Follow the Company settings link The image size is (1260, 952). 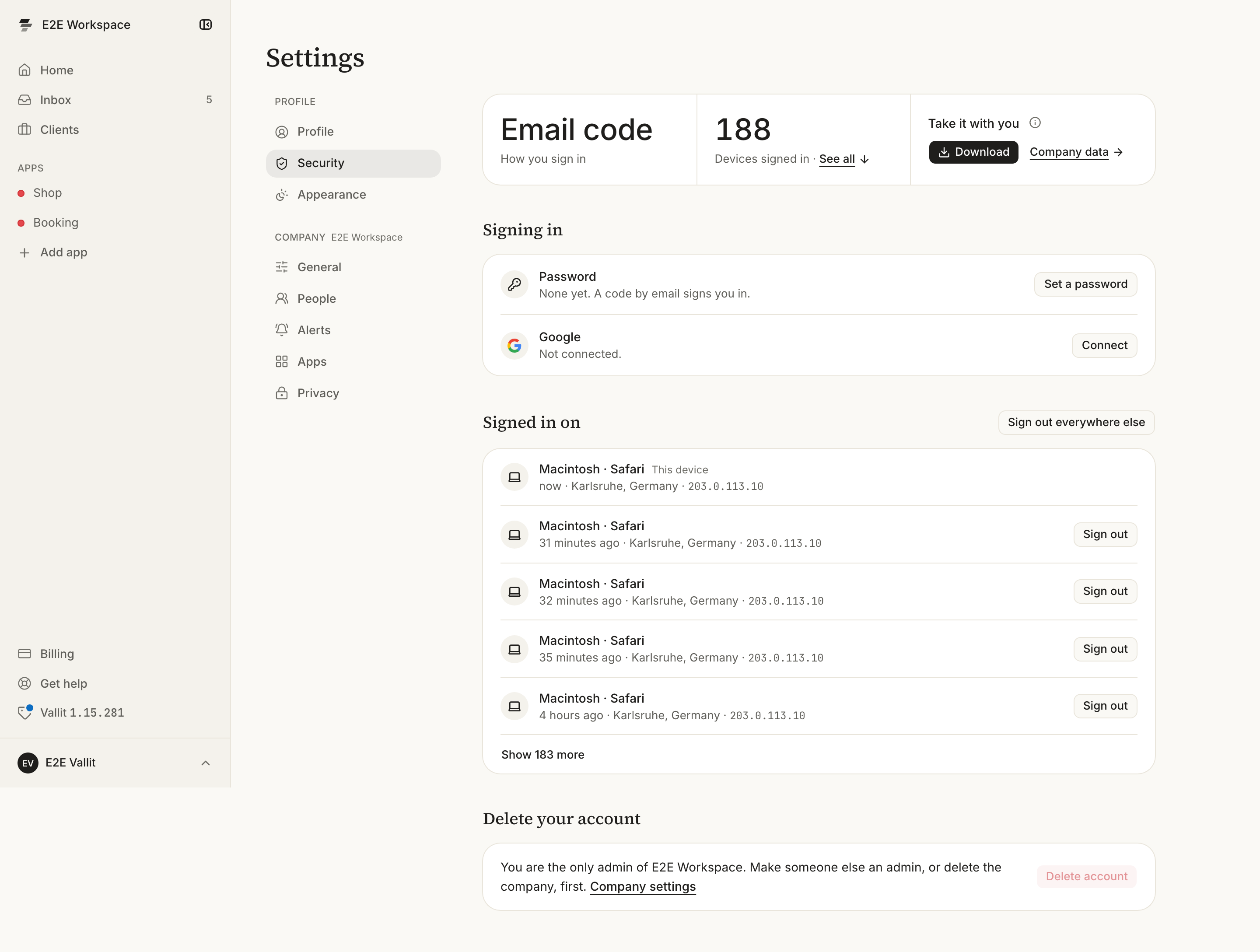[x=643, y=886]
